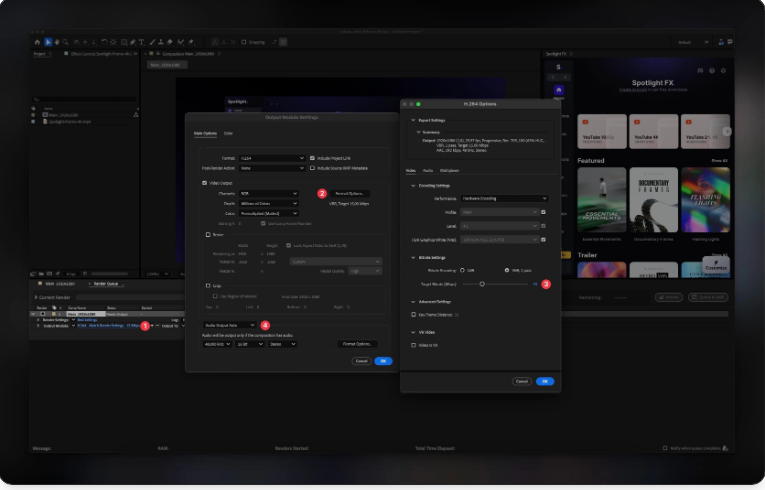Click Cancel in H.264 Options dialog
765x490 pixels.
pos(522,381)
